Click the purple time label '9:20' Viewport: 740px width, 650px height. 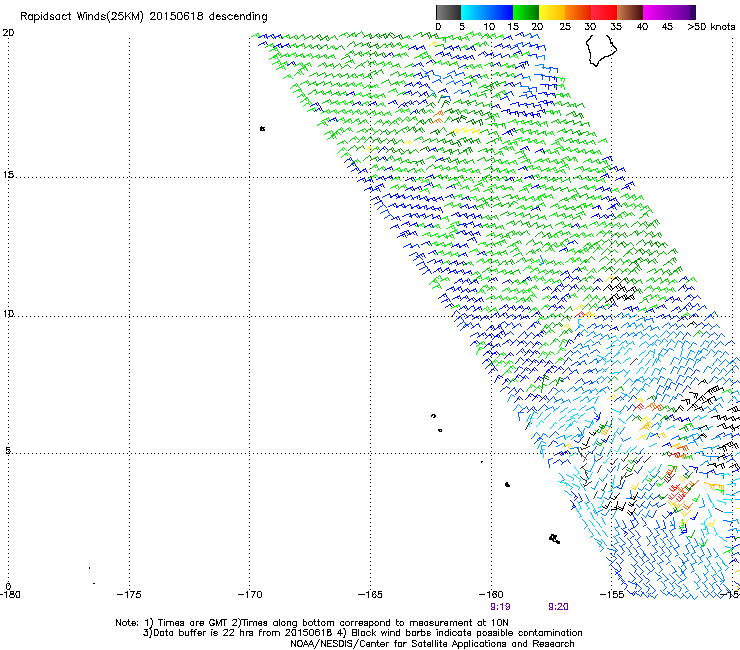coord(558,607)
